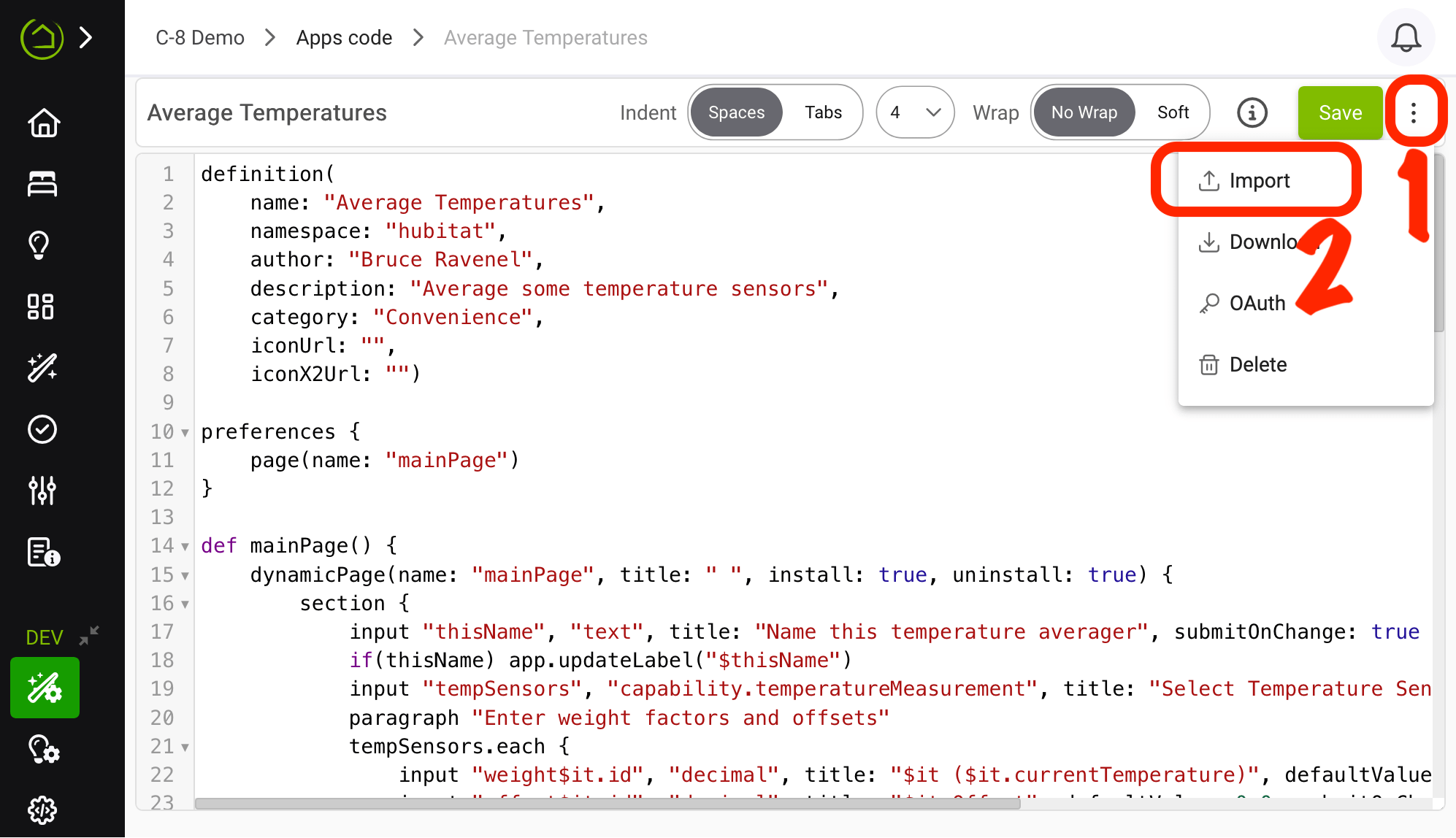Click the DEV section label
This screenshot has height=838, width=1456.
click(x=44, y=637)
